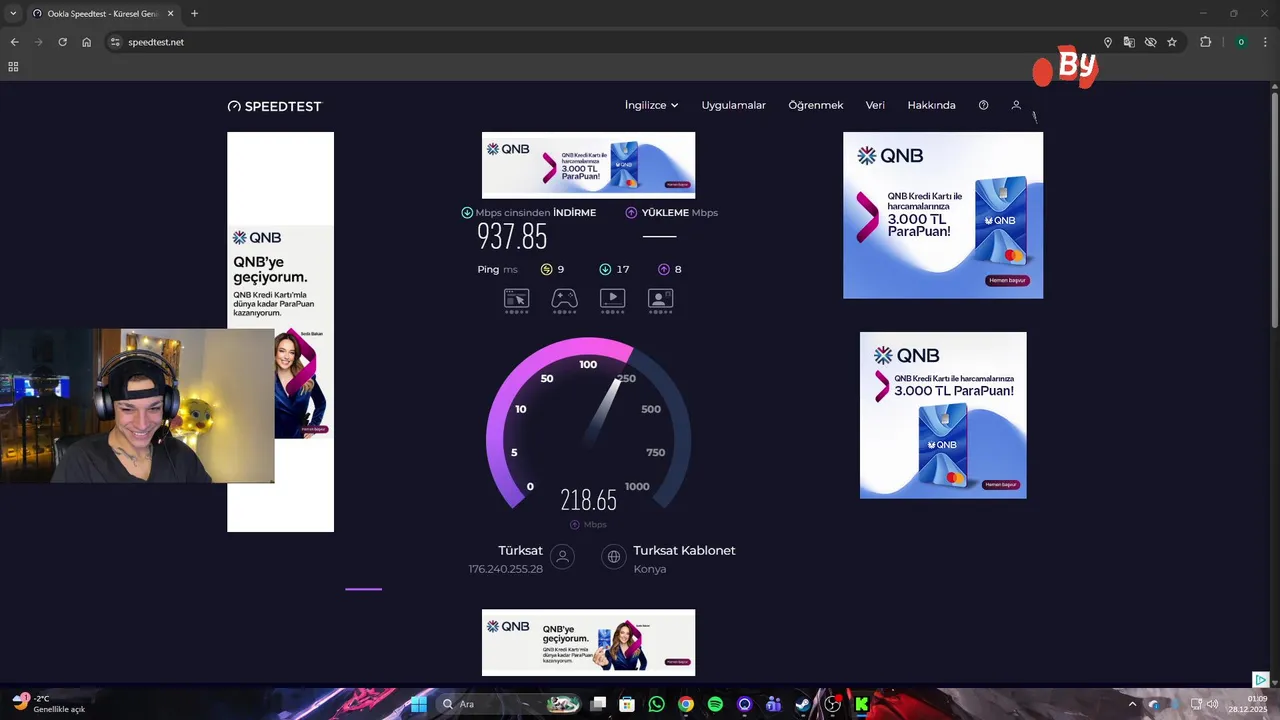Go back with the browser back arrow

click(x=14, y=42)
